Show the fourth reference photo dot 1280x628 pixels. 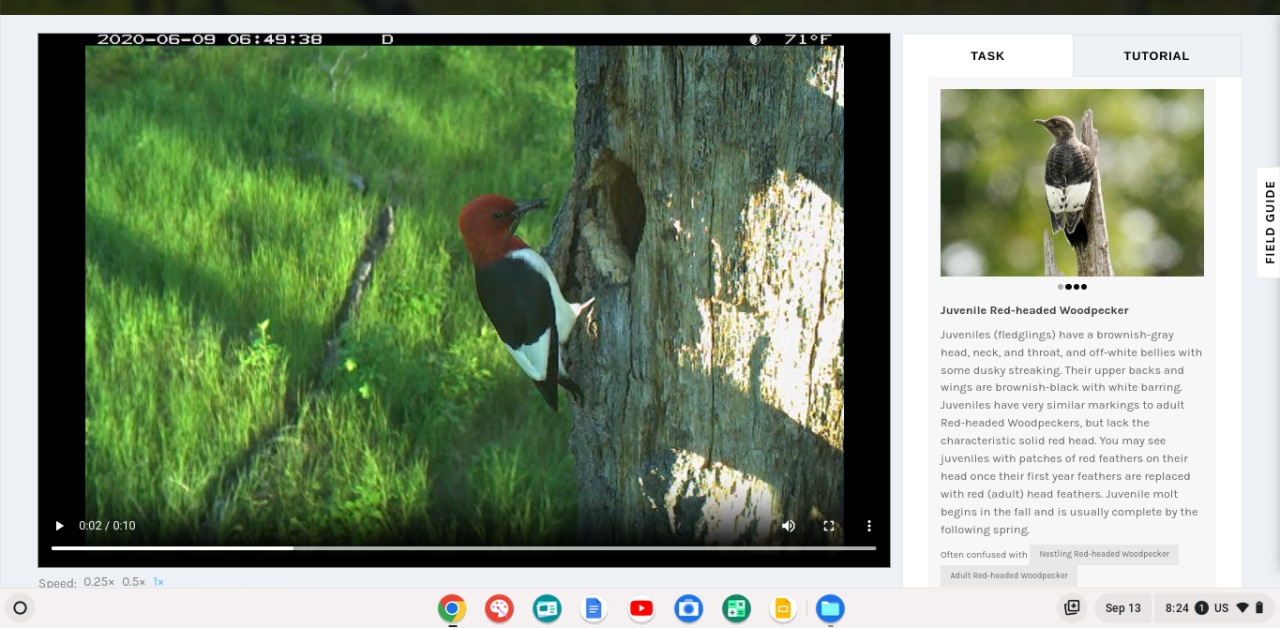point(1084,287)
